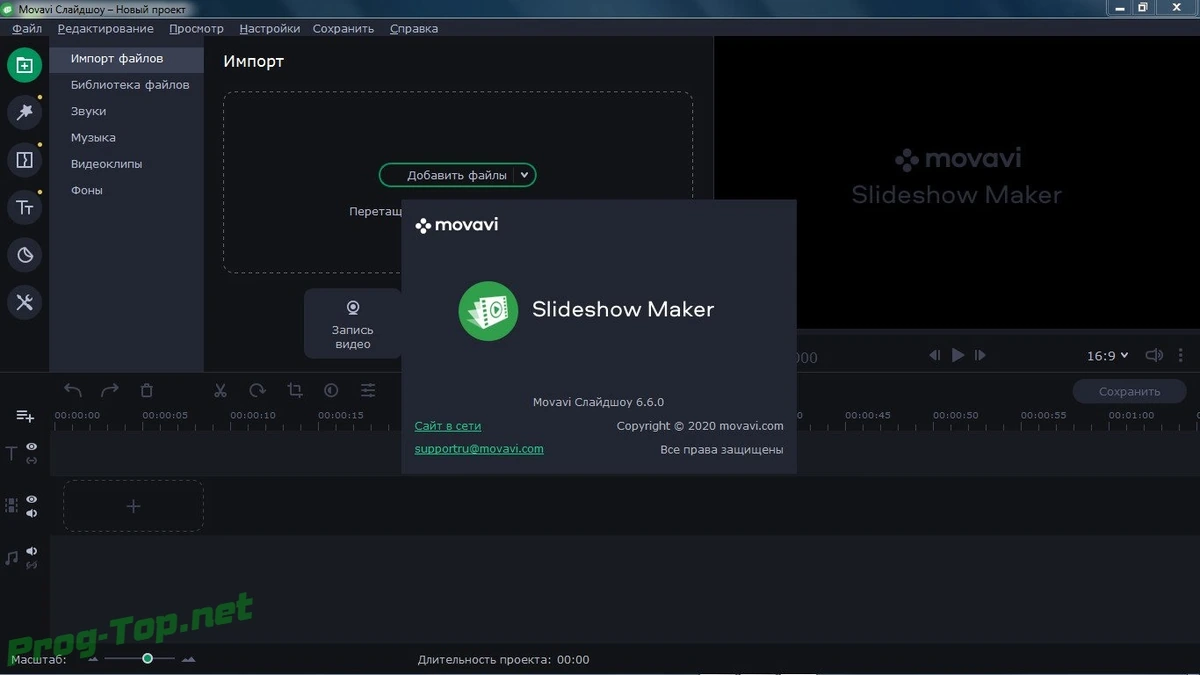Split clip using scissors icon
1200x675 pixels.
click(221, 390)
